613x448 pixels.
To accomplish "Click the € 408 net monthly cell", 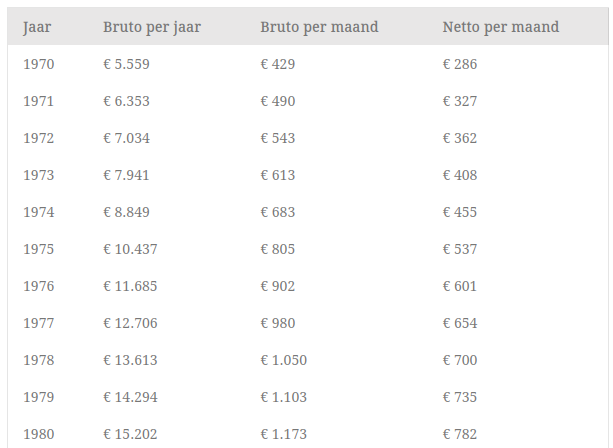I will point(460,175).
